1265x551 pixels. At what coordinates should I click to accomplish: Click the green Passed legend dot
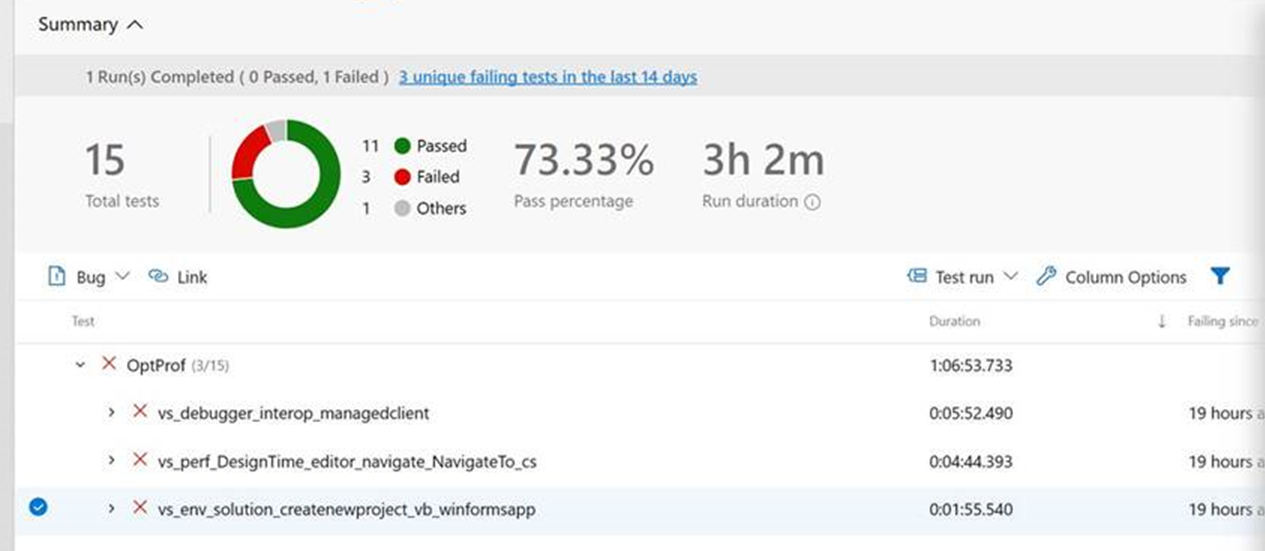402,146
